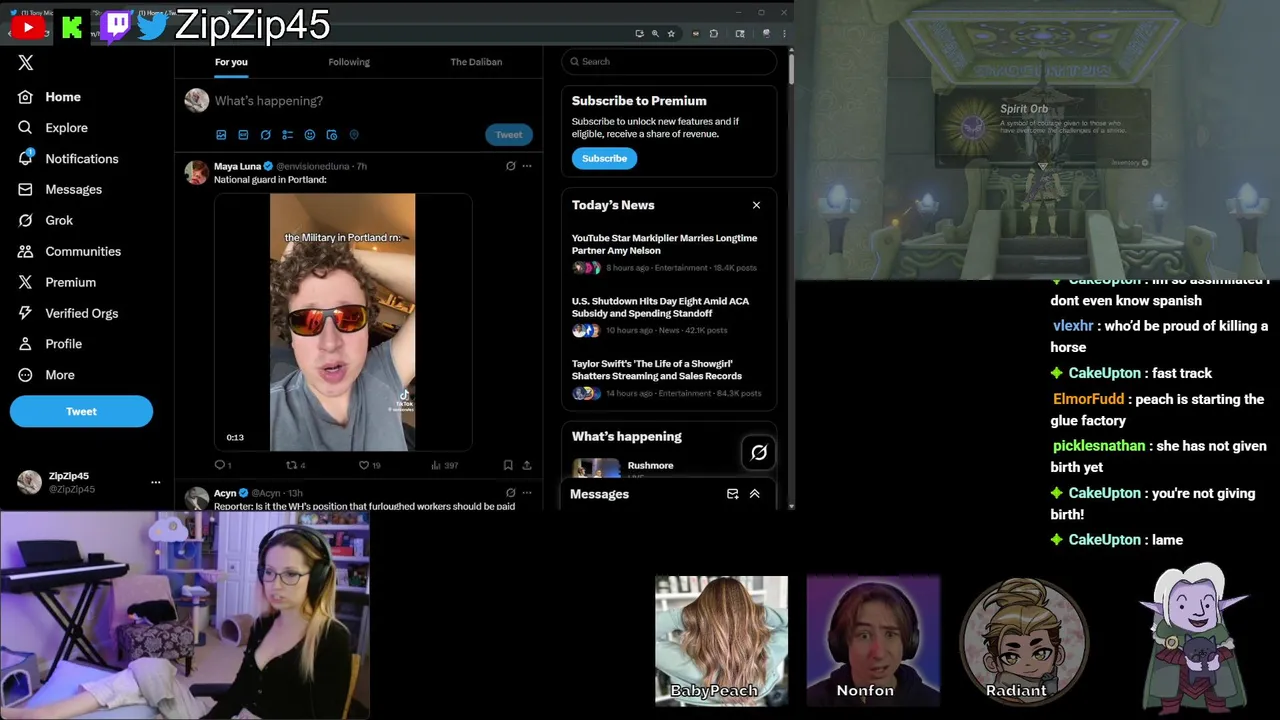Viewport: 1280px width, 720px height.
Task: Play the Military in Portland video
Action: 343,322
